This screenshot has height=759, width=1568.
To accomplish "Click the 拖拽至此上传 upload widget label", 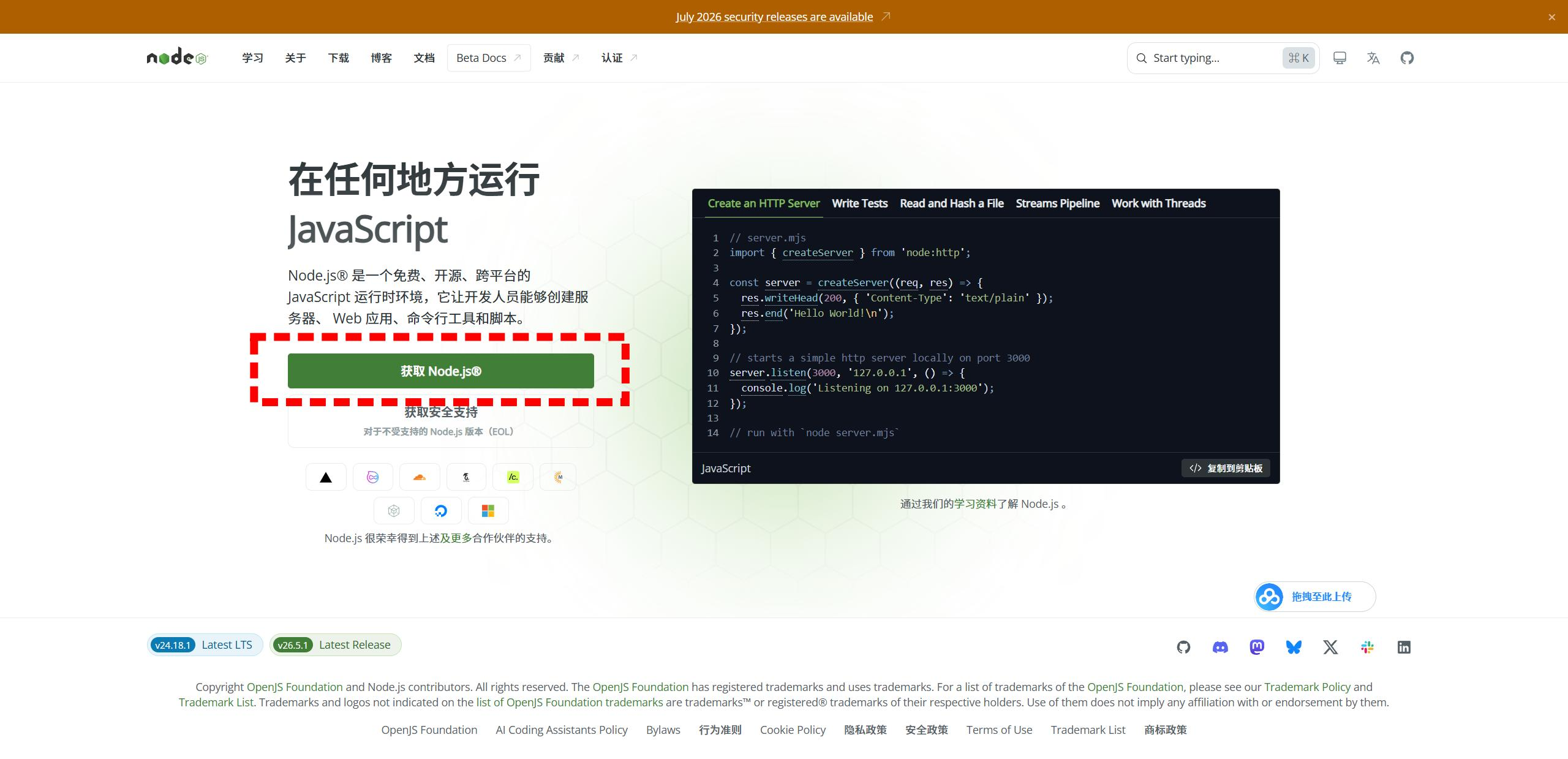I will (x=1322, y=597).
